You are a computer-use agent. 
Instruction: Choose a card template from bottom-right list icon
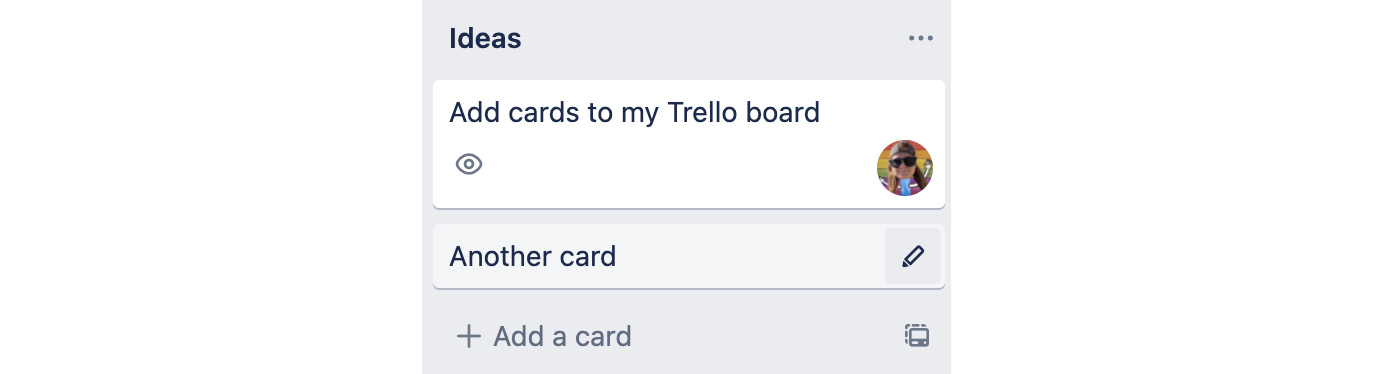pyautogui.click(x=917, y=335)
